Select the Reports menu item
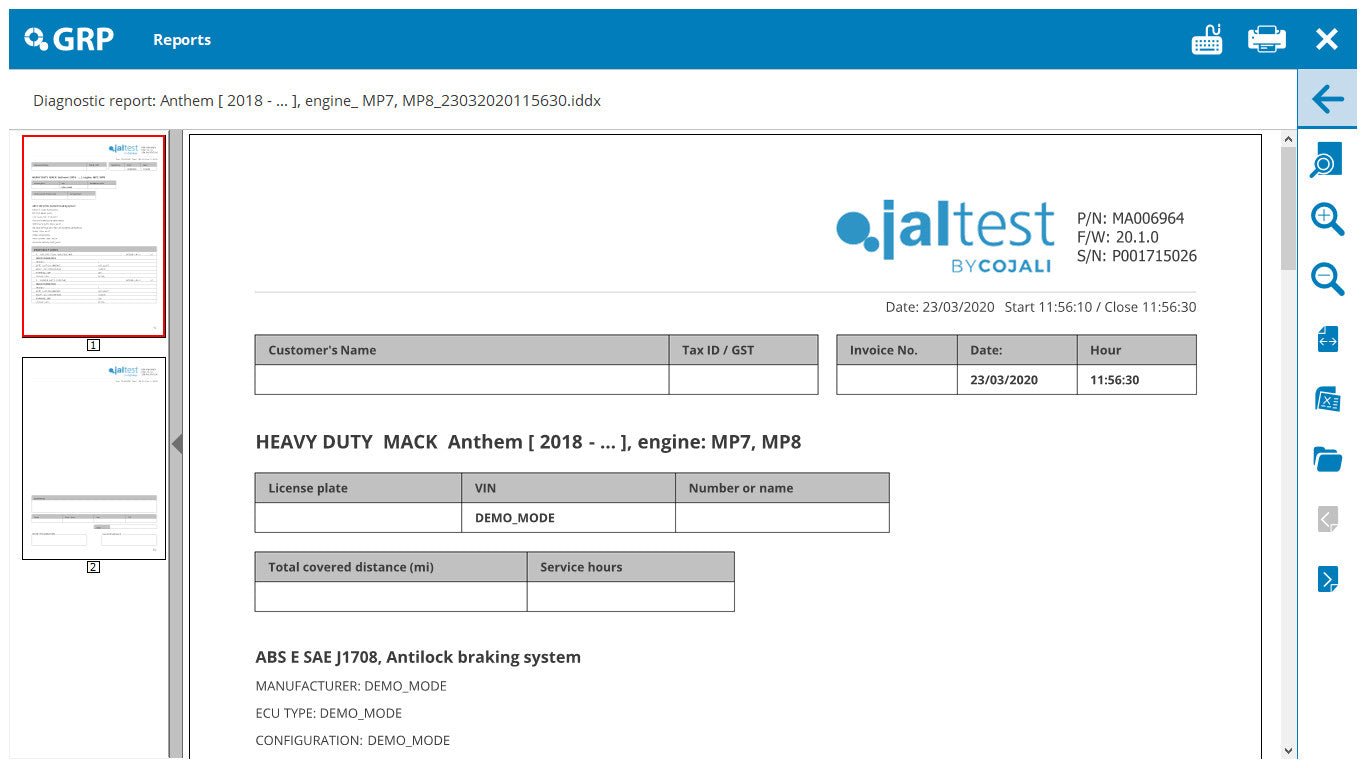Image resolution: width=1366 pixels, height=768 pixels. click(x=182, y=40)
